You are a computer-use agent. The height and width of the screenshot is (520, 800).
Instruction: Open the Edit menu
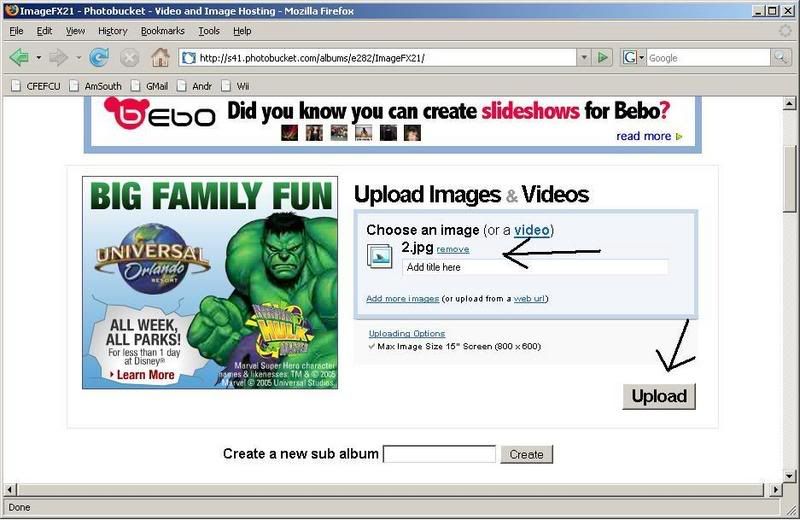(44, 31)
